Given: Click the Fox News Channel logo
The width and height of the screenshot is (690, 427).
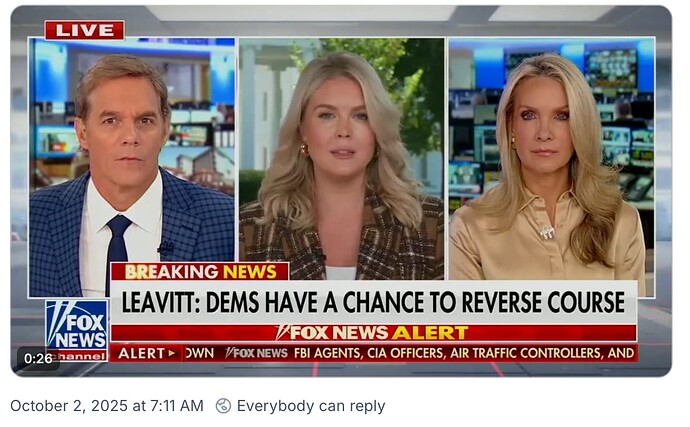Looking at the screenshot, I should click(x=77, y=331).
